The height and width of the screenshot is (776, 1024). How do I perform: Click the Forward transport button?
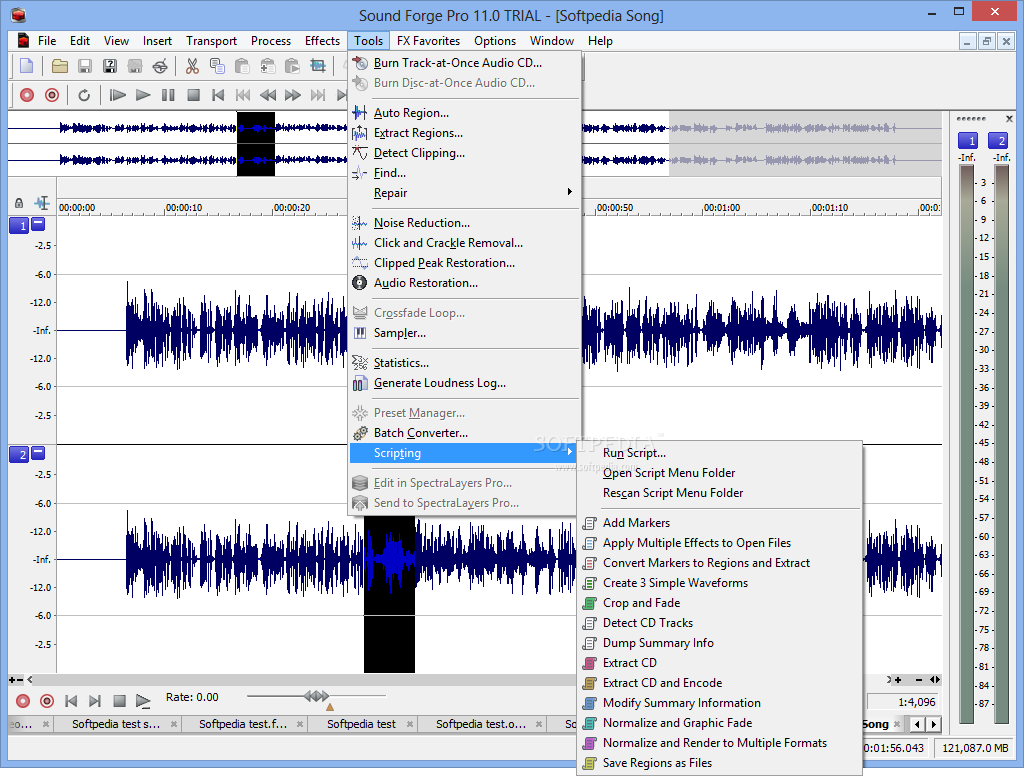[x=293, y=95]
